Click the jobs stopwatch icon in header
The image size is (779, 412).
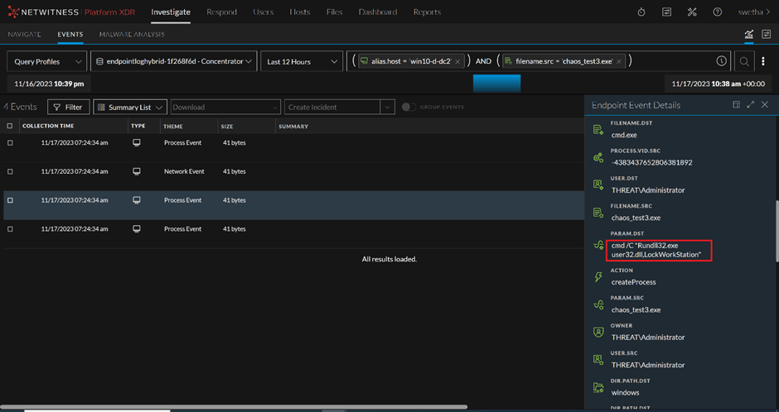pos(642,12)
